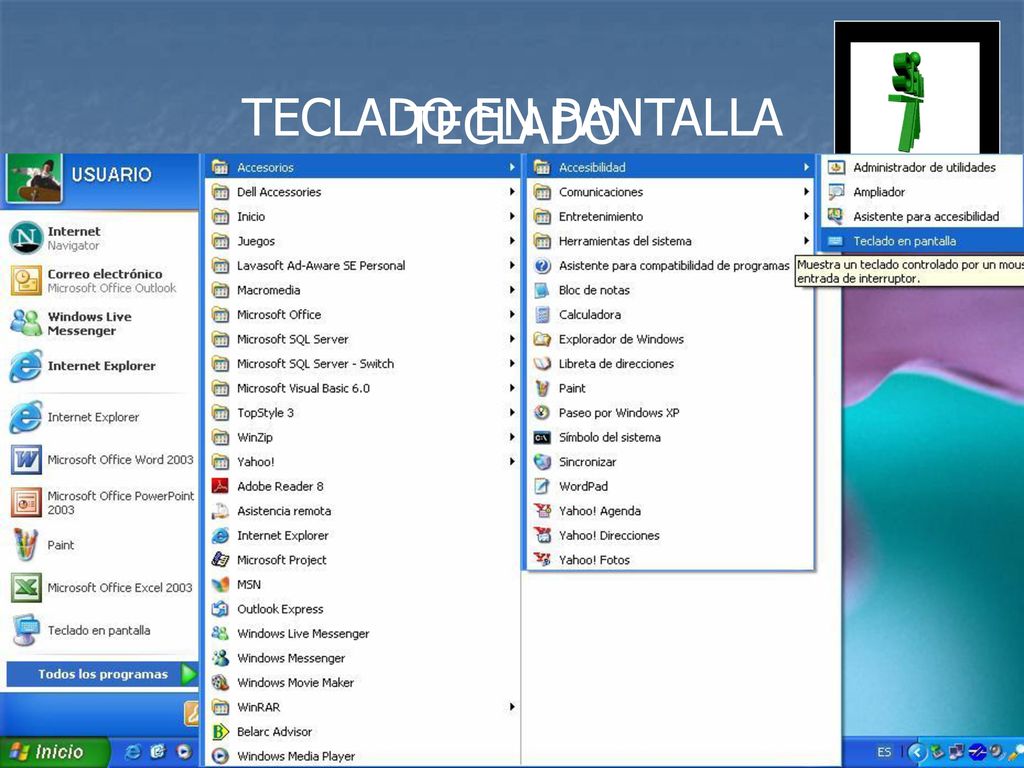Click Teclado en pantalla icon in recent list
This screenshot has width=1024, height=768.
26,630
